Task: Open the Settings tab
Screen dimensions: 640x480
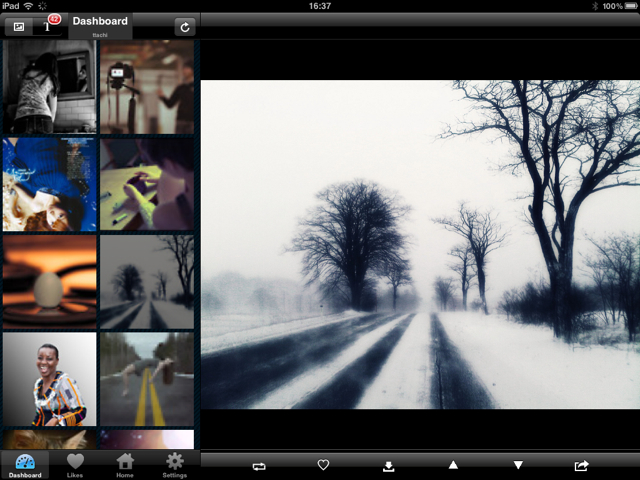Action: click(175, 465)
